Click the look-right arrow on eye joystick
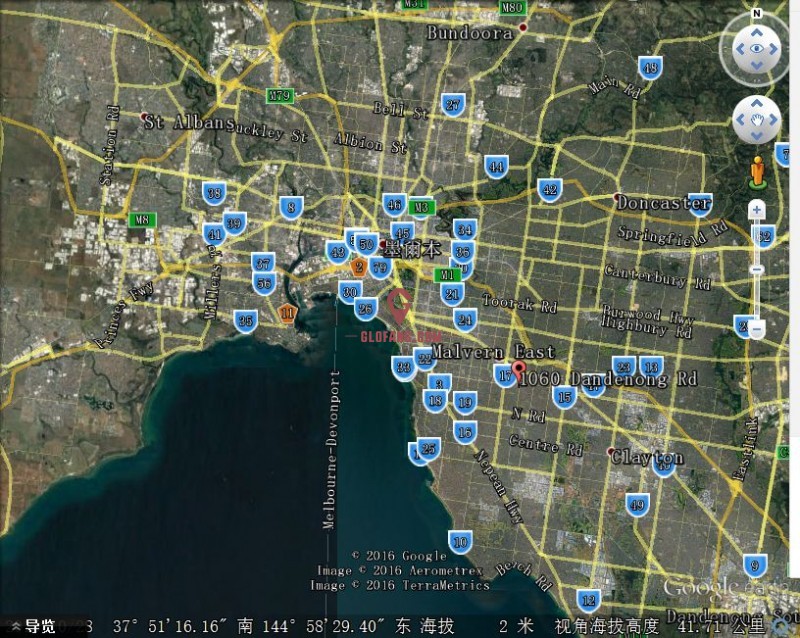 [775, 47]
